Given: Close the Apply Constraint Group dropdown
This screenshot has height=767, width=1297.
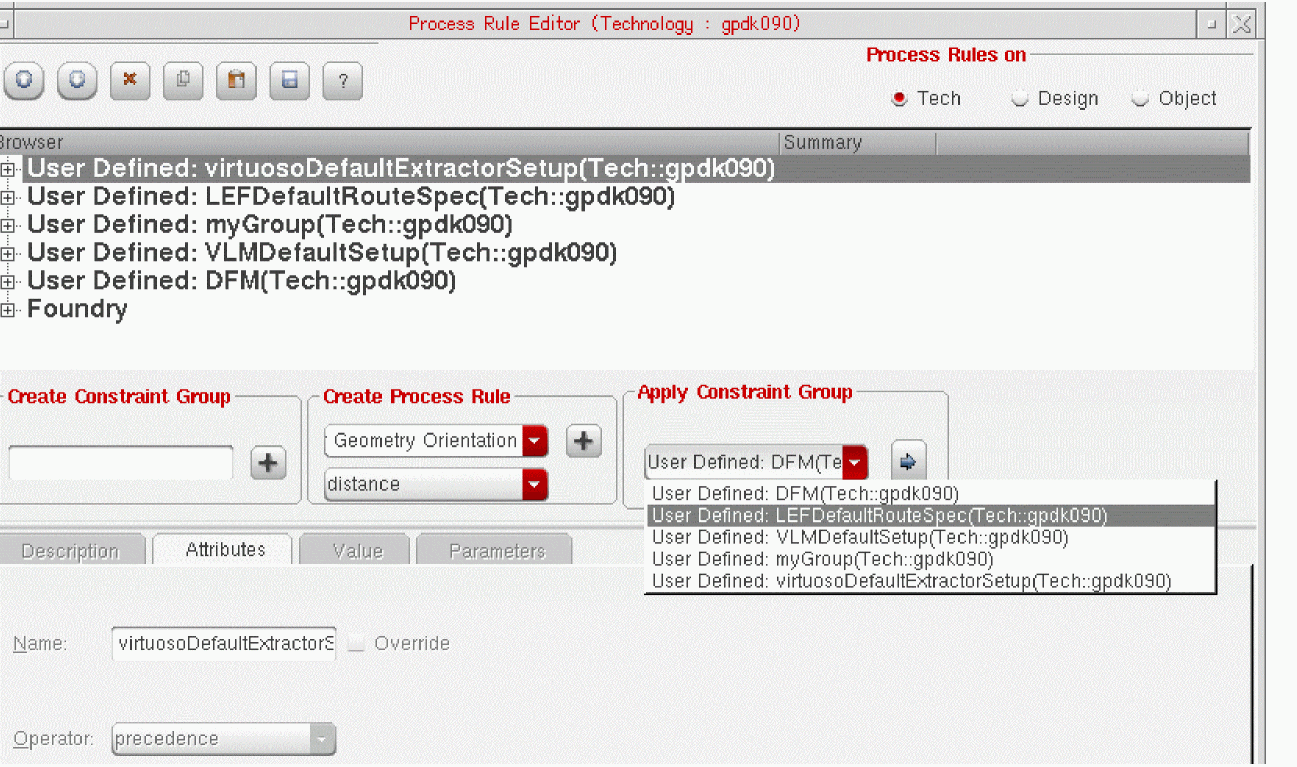Looking at the screenshot, I should (x=856, y=462).
